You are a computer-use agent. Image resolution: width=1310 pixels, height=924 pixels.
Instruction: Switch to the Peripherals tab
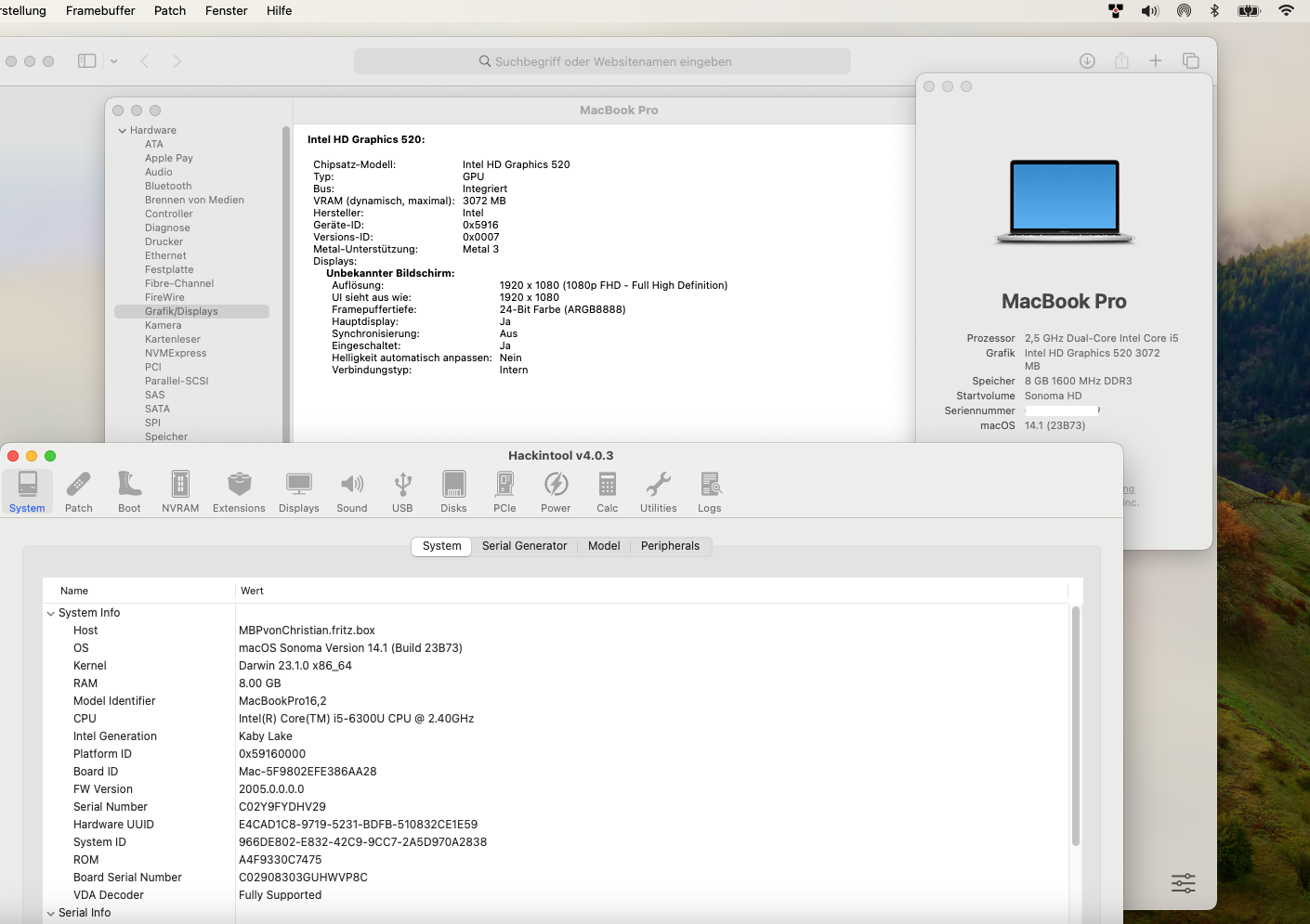670,546
